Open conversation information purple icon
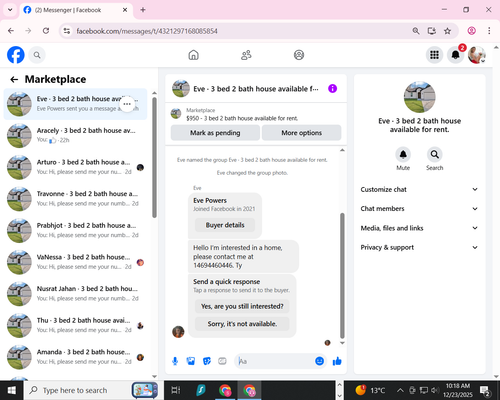 point(332,89)
